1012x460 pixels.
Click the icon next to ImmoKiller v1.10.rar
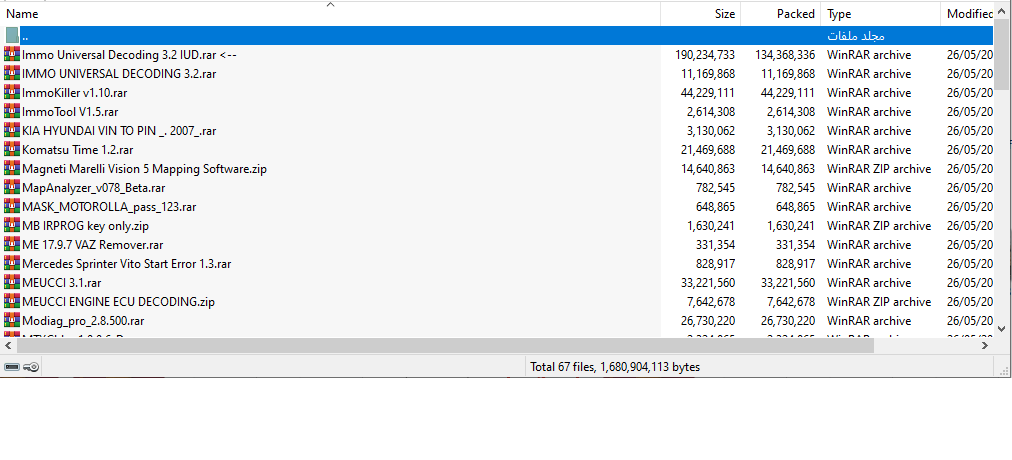tap(12, 92)
